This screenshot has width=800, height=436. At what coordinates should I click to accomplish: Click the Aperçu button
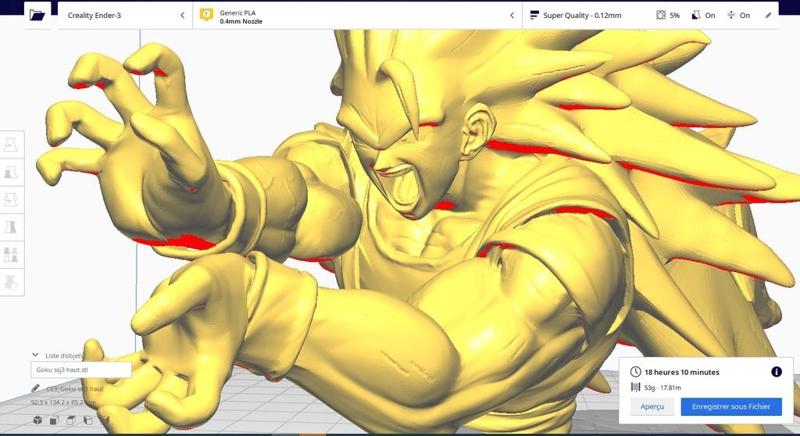652,406
